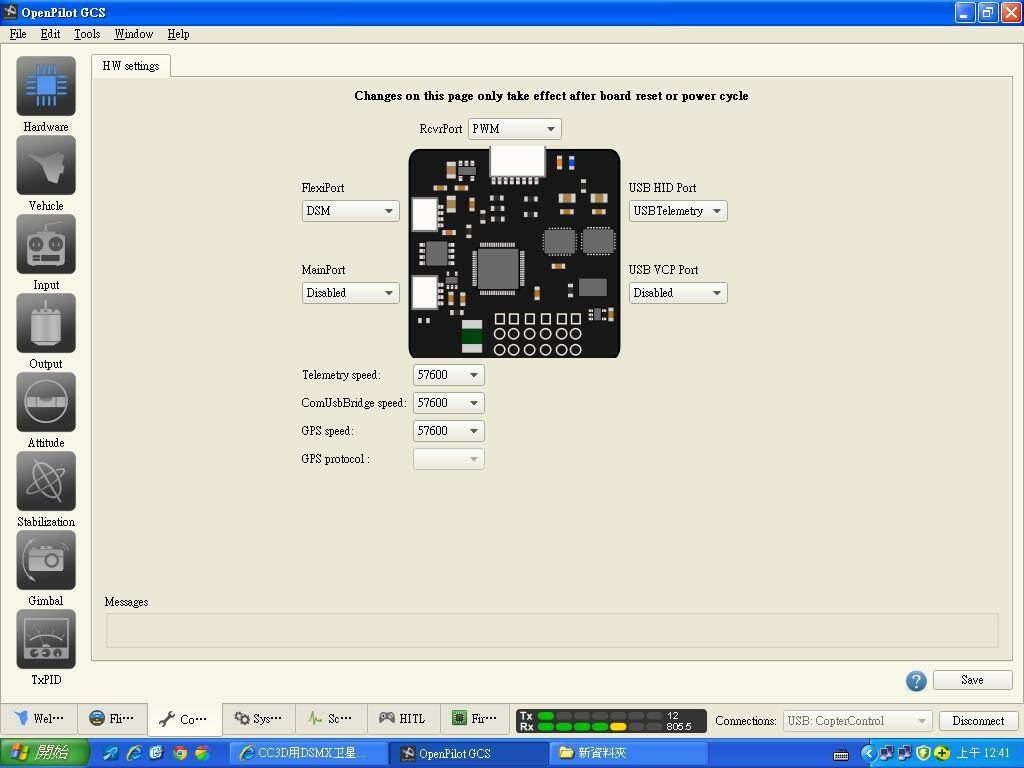Click the on-screen keyboard tray icon

pyautogui.click(x=840, y=754)
